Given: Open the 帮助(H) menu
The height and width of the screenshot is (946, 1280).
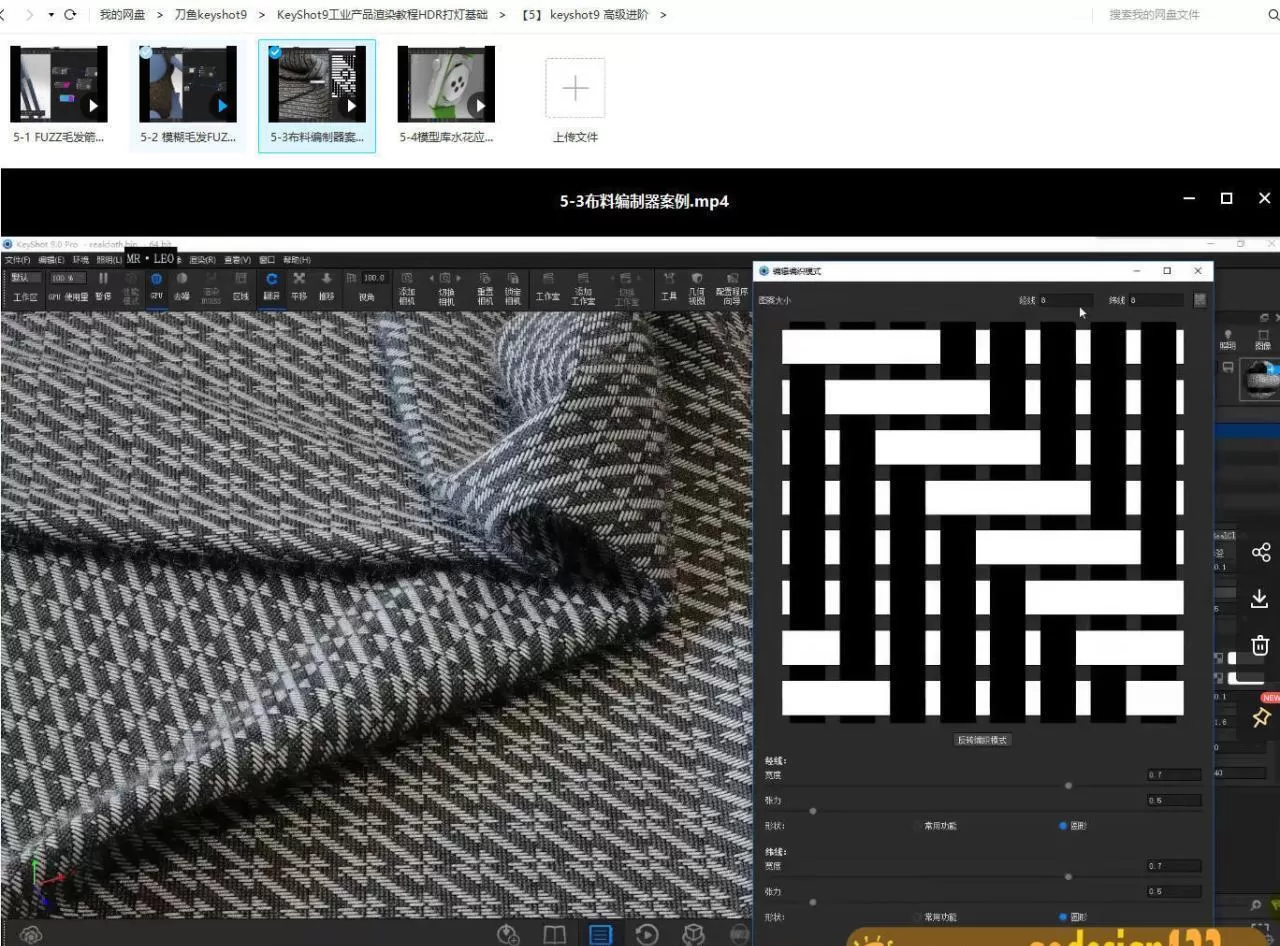Looking at the screenshot, I should coord(297,260).
